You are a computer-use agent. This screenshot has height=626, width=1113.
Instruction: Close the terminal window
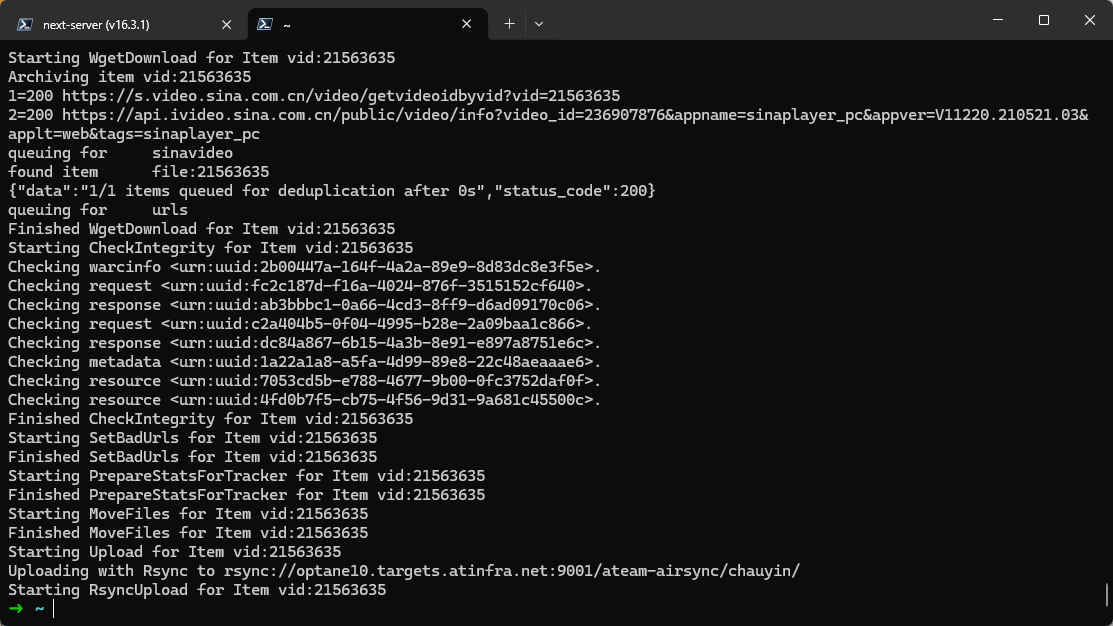[x=1090, y=20]
